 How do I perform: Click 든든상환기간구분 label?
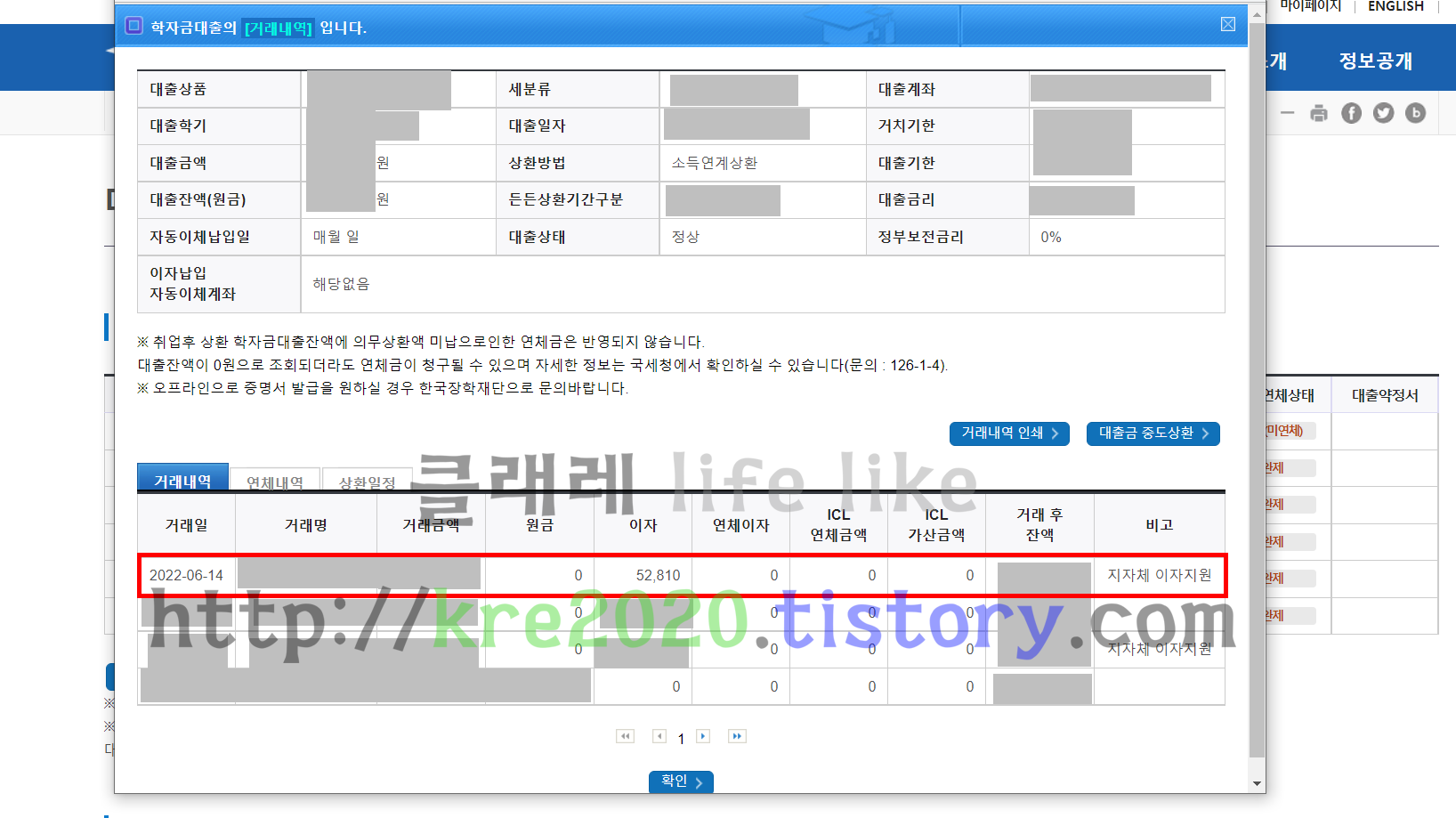(x=566, y=199)
